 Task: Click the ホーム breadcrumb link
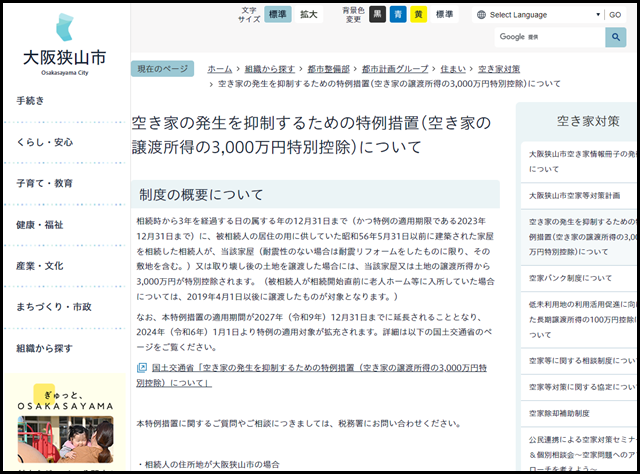220,69
